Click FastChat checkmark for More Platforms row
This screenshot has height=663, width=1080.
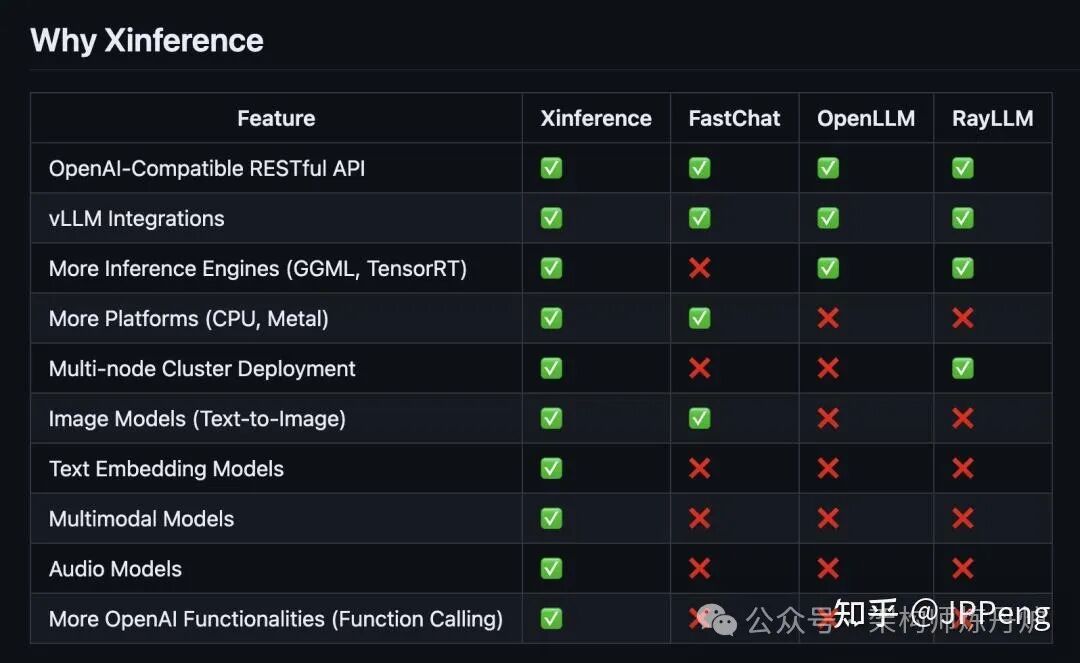click(699, 318)
